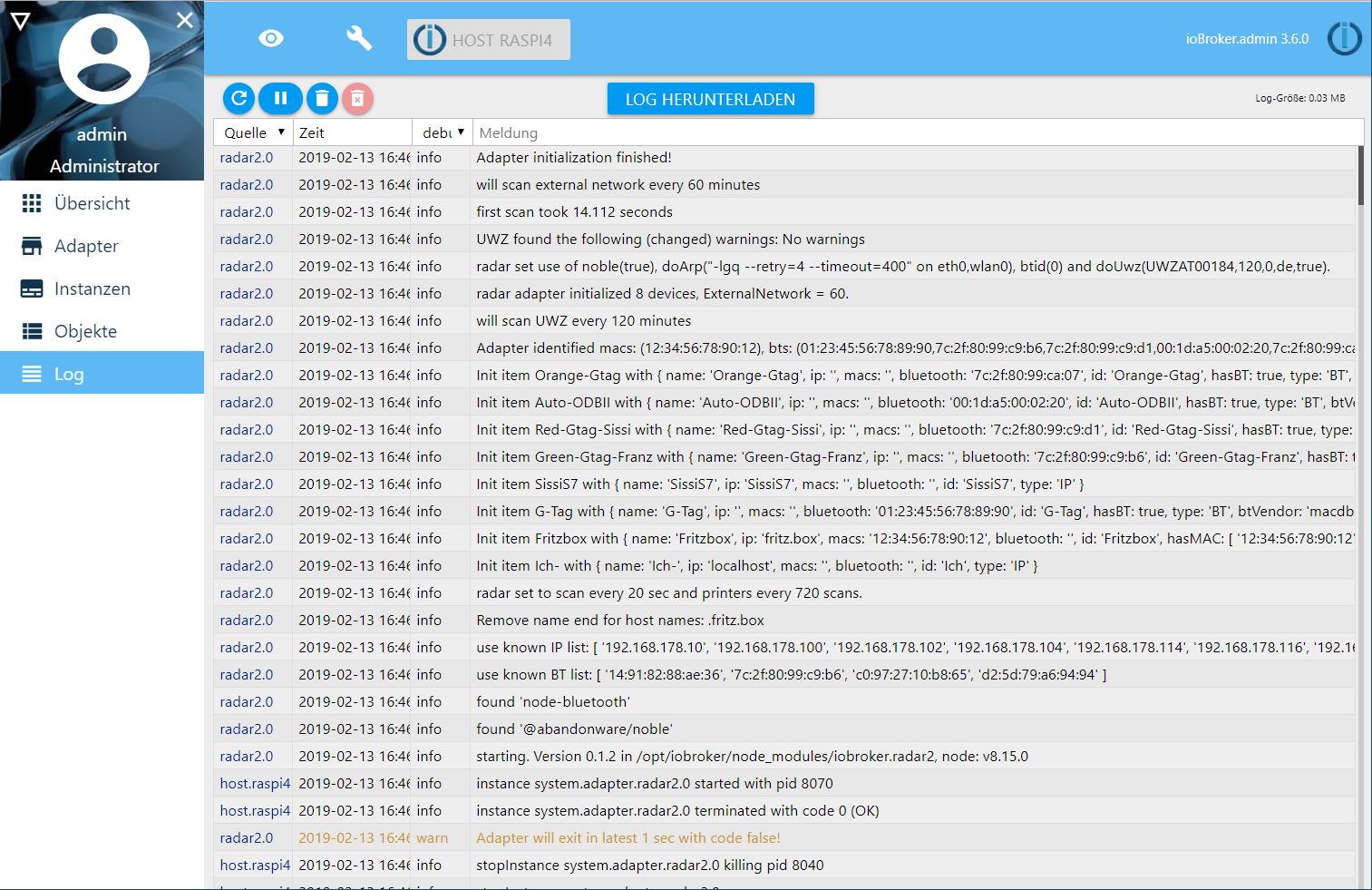Select 'Init item Green-Gtag-Franz' log message
Image resolution: width=1372 pixels, height=890 pixels.
(915, 457)
